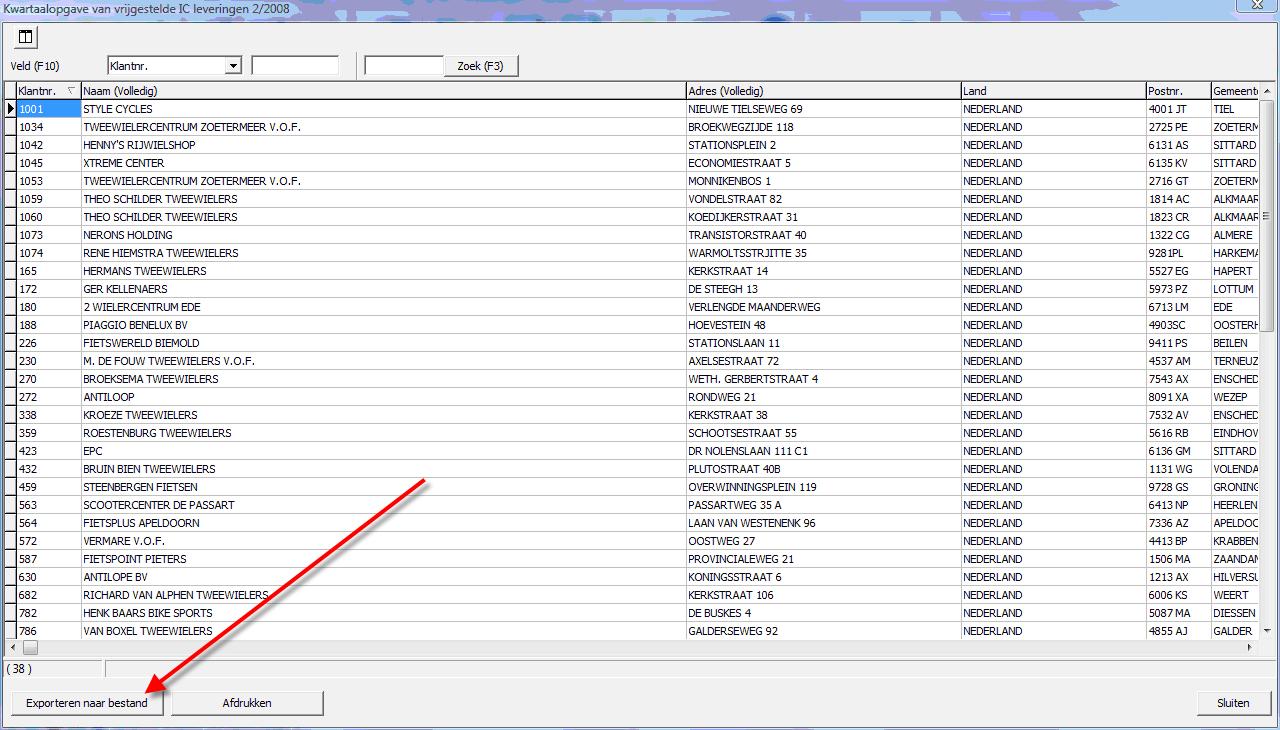Viewport: 1280px width, 730px height.
Task: Click VAN BOXEL TWEEWIELERS cell
Action: point(383,631)
